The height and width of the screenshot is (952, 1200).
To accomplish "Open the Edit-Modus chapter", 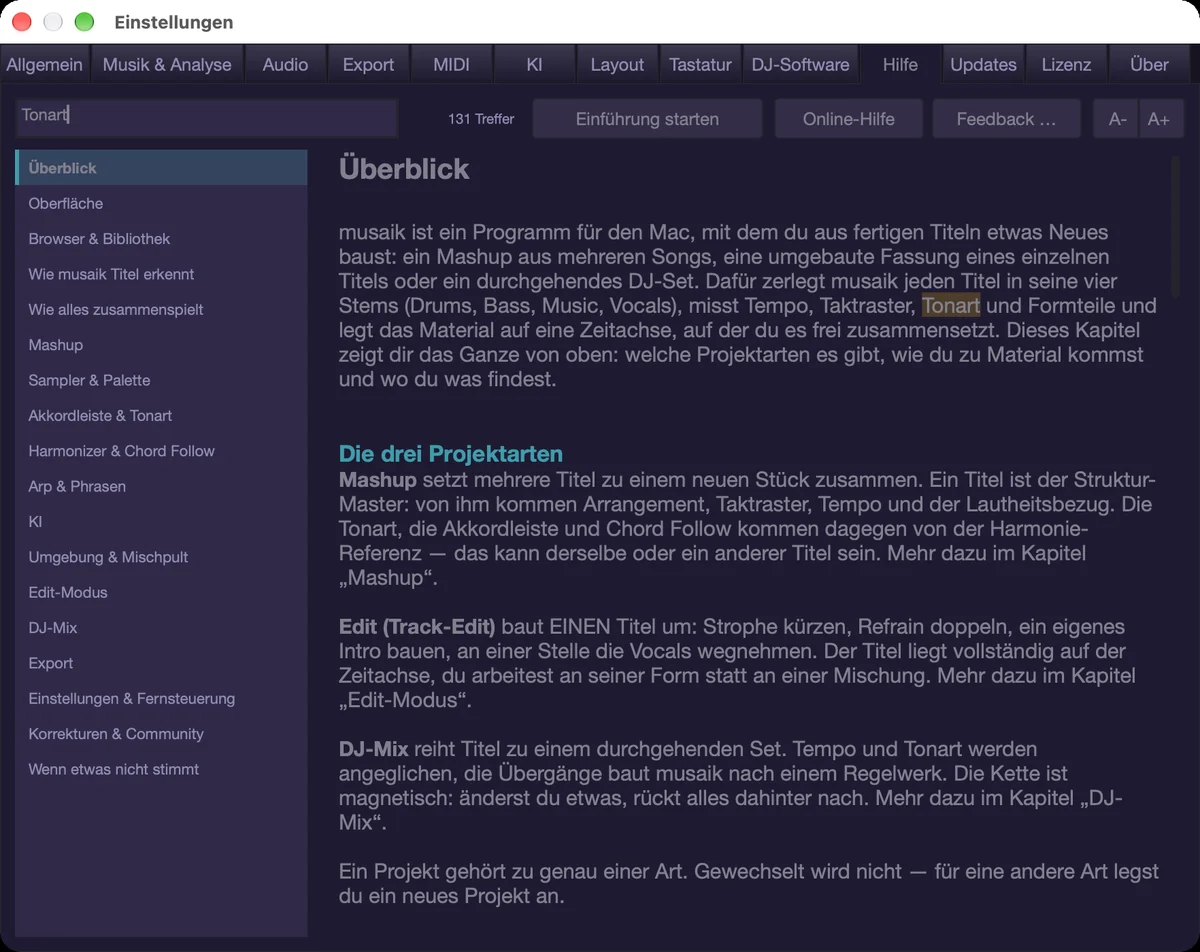I will pos(162,592).
